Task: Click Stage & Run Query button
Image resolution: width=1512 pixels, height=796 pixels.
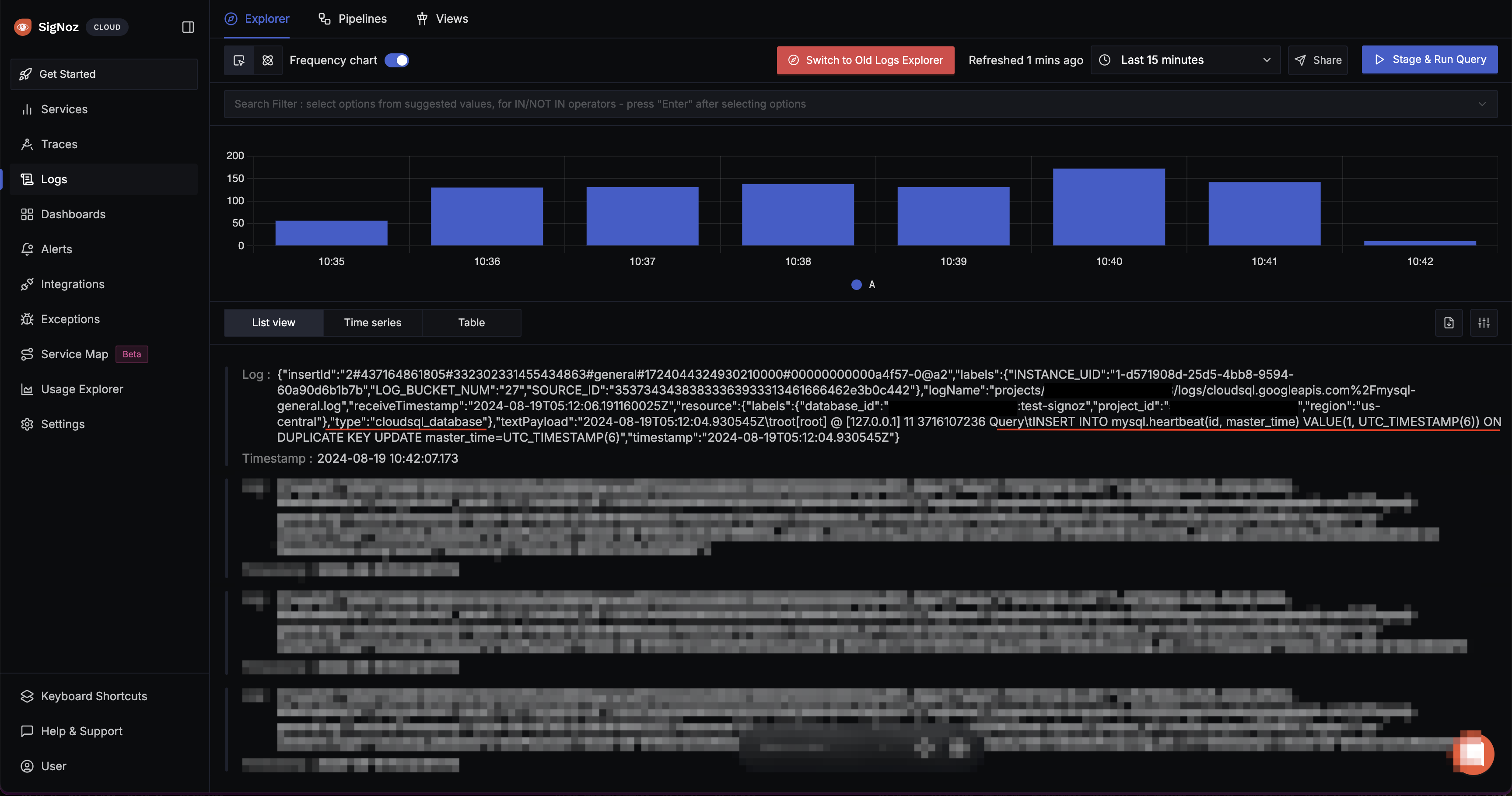Action: pos(1429,59)
